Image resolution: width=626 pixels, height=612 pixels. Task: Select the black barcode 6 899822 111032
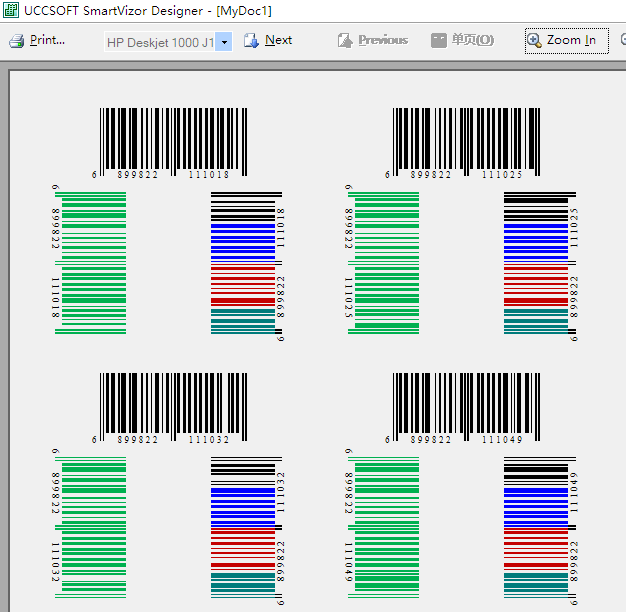click(x=170, y=408)
